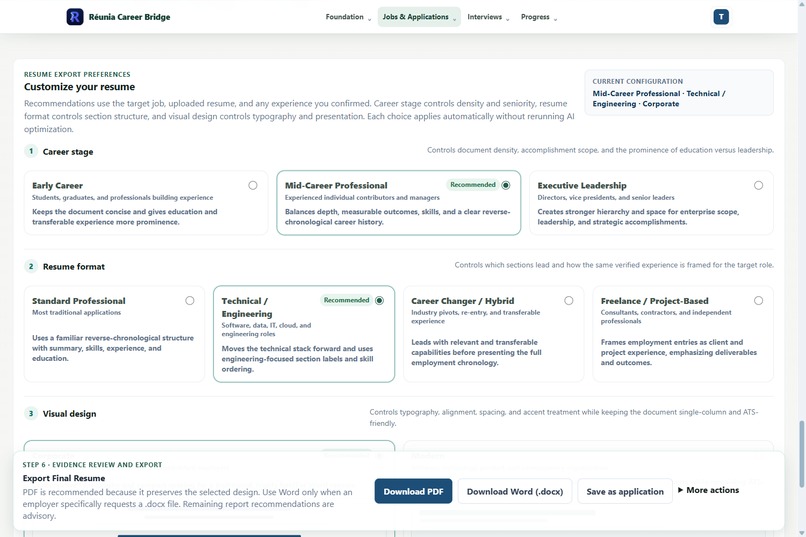The height and width of the screenshot is (537, 806).
Task: Click the Réunia Career Bridge brand name
Action: click(130, 17)
